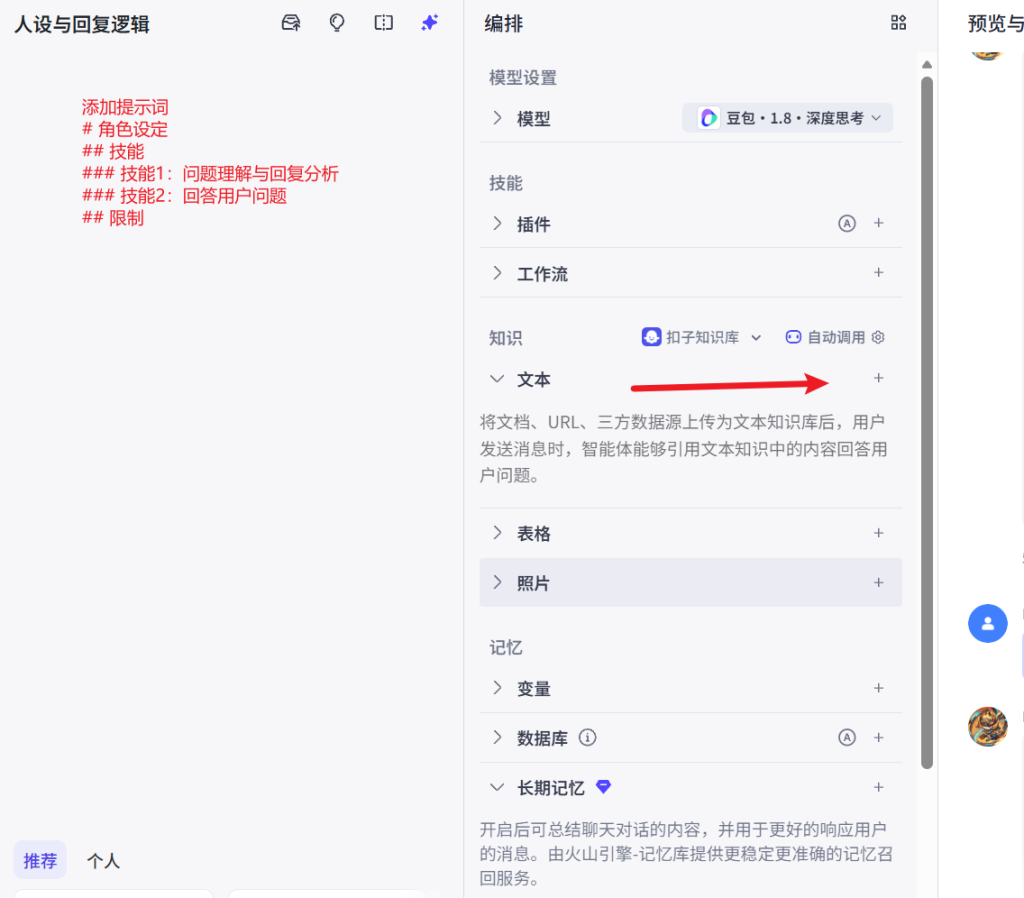Toggle auto-invoke mode for 插件

click(x=847, y=223)
